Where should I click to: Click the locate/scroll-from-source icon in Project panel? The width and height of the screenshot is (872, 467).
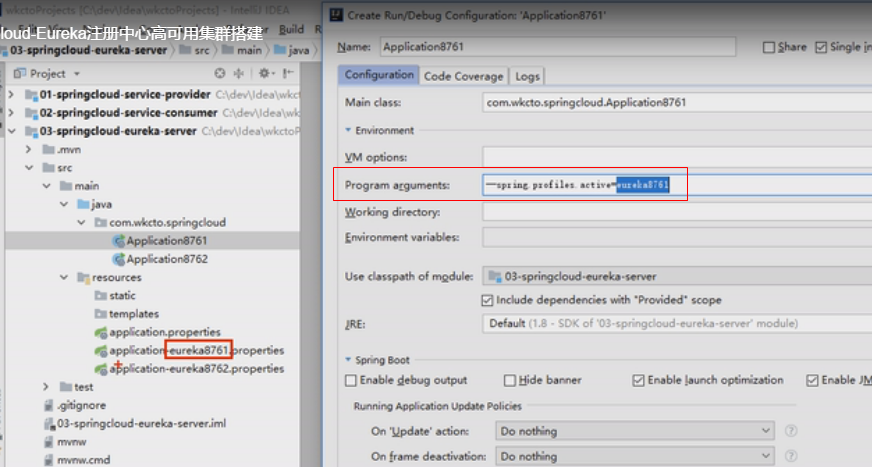click(220, 73)
